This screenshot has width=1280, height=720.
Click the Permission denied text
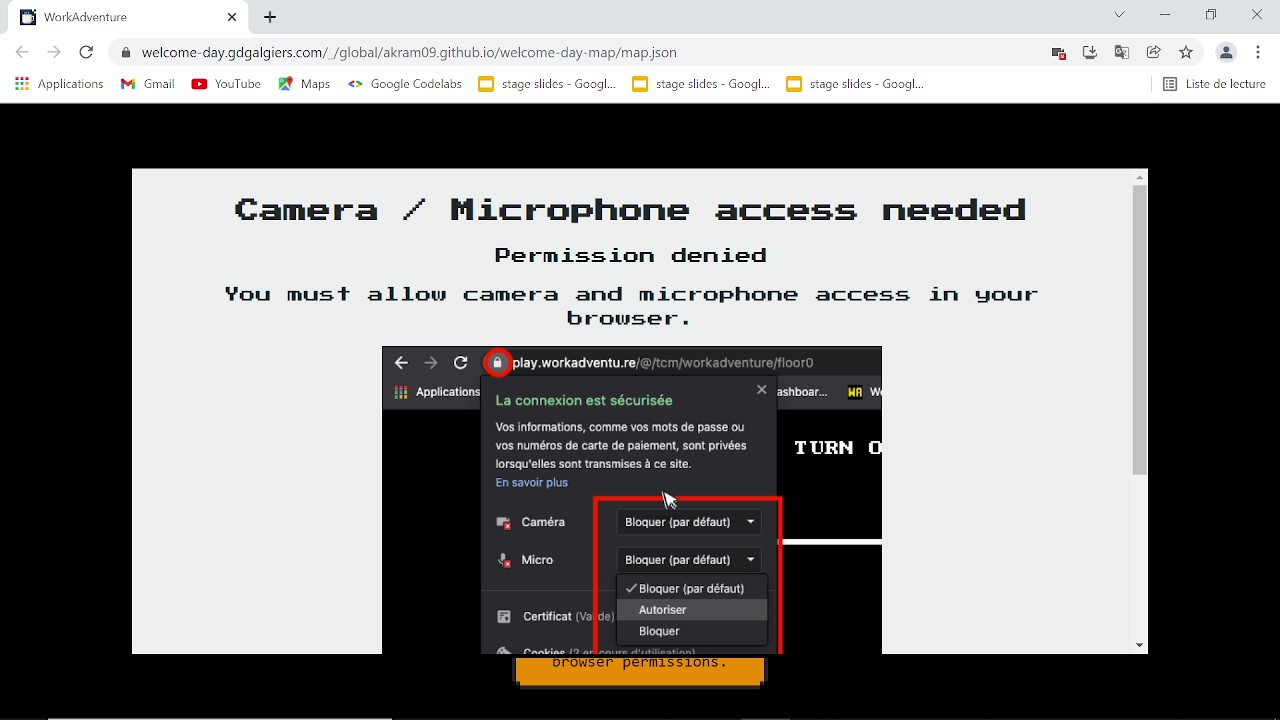pos(630,255)
